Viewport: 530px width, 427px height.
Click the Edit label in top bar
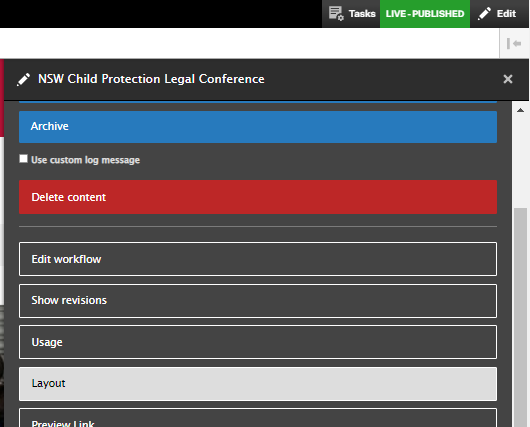(506, 14)
